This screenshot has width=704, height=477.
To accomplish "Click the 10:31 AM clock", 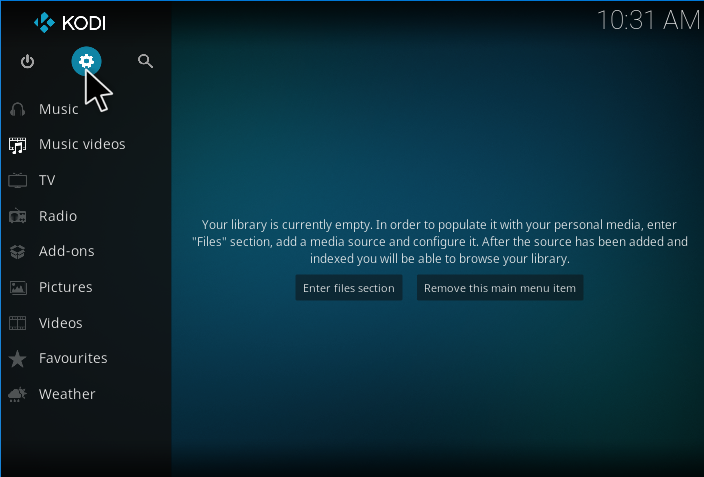I will tap(648, 20).
